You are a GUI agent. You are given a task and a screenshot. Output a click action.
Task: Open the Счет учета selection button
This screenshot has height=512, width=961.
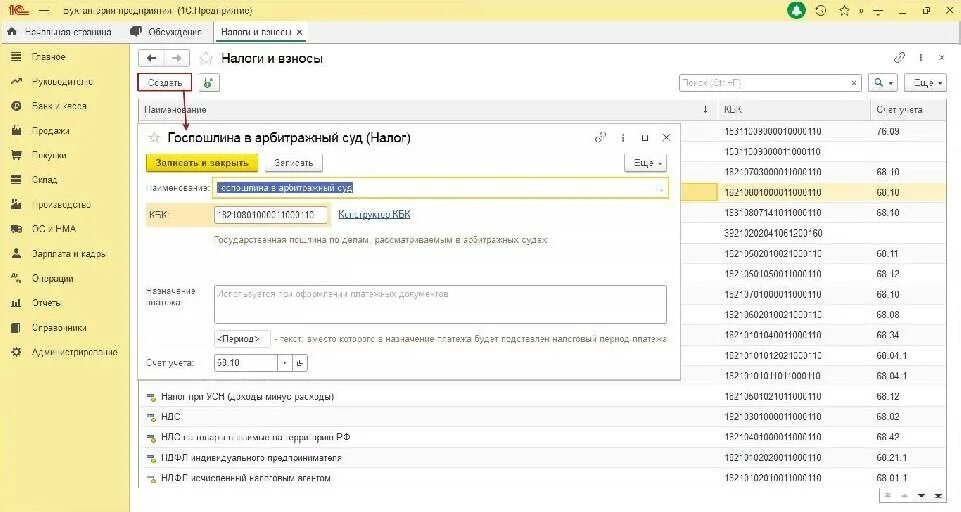pos(299,363)
